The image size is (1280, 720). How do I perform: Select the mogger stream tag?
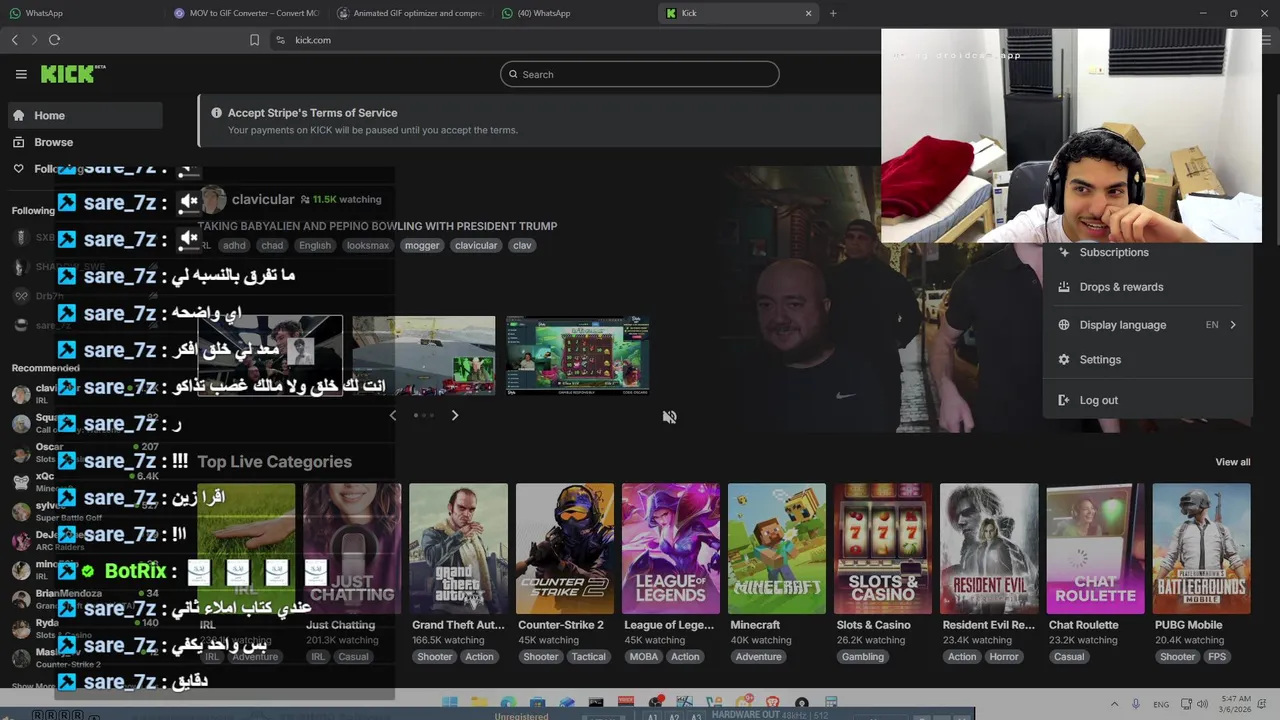coord(422,245)
